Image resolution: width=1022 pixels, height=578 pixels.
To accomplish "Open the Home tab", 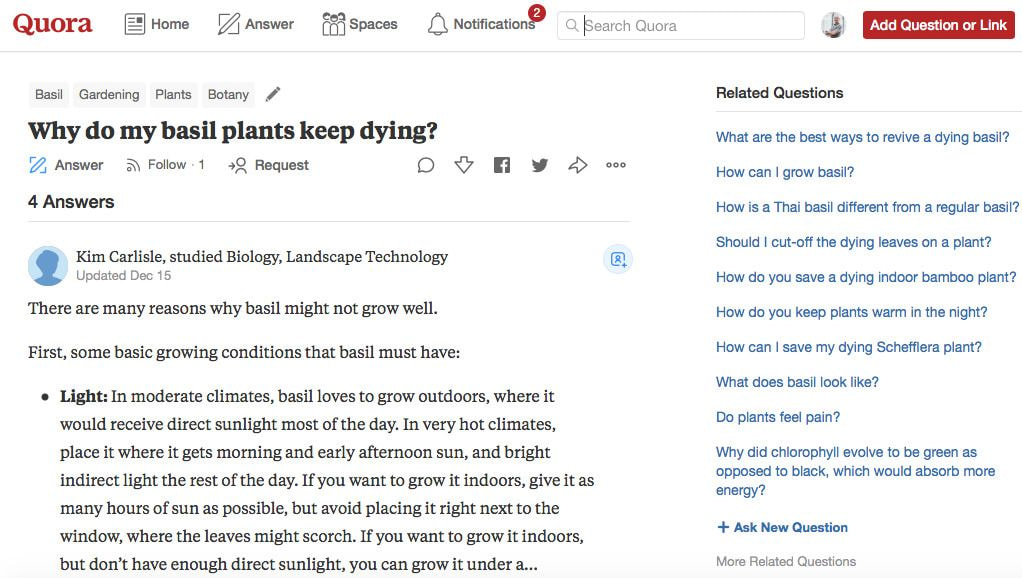I will click(x=156, y=24).
